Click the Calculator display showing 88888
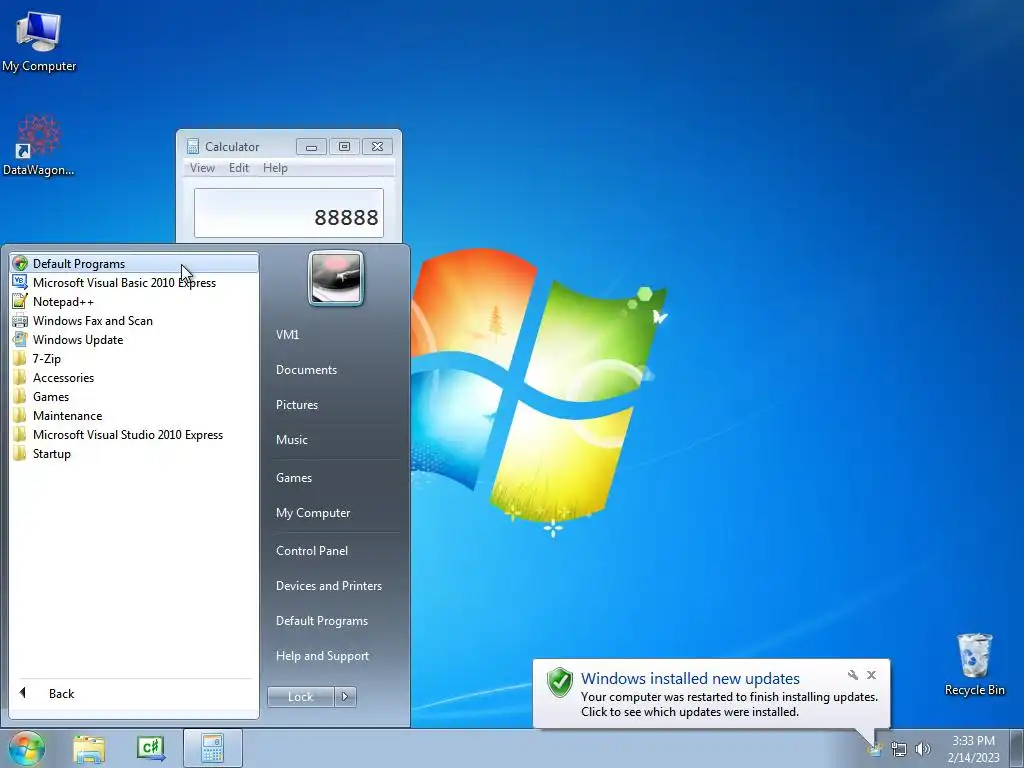The image size is (1024, 768). click(x=289, y=214)
